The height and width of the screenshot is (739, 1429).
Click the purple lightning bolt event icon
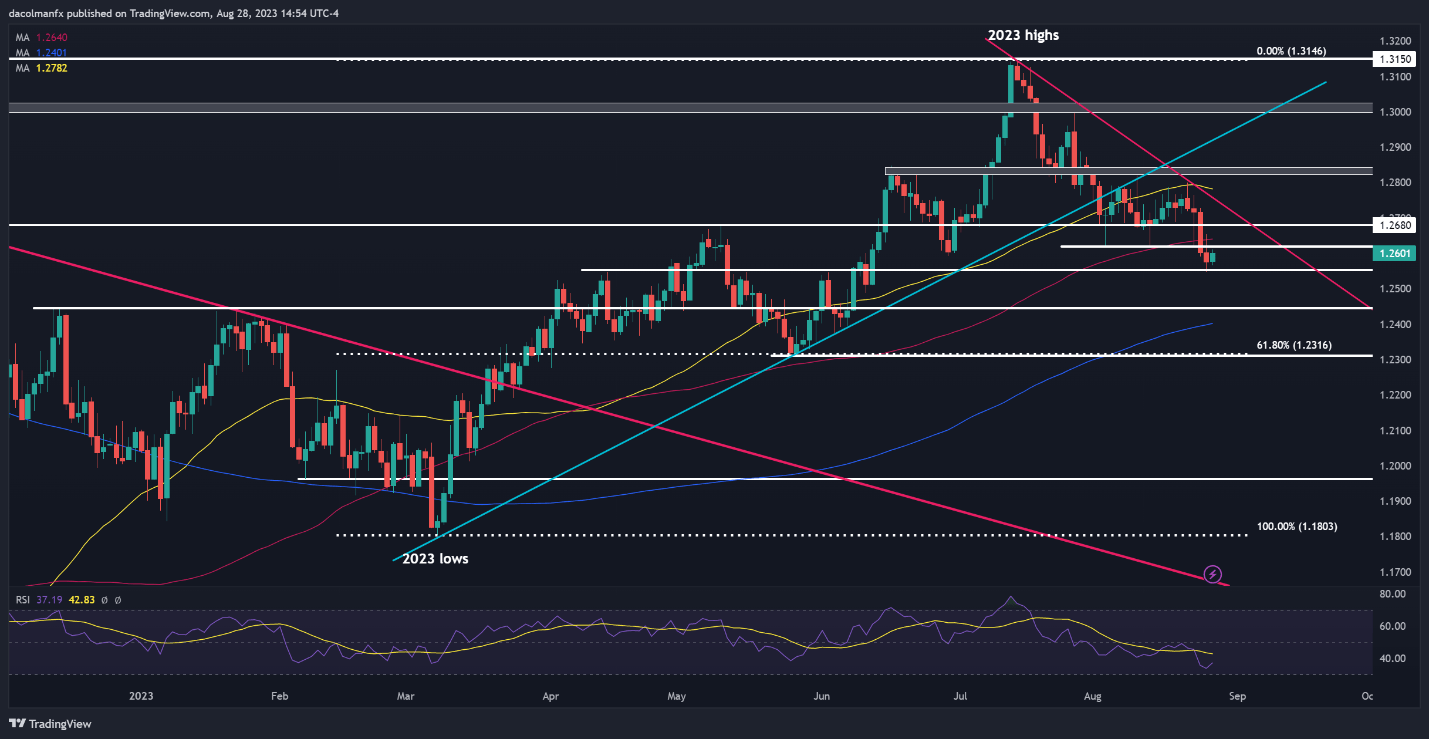tap(1213, 574)
